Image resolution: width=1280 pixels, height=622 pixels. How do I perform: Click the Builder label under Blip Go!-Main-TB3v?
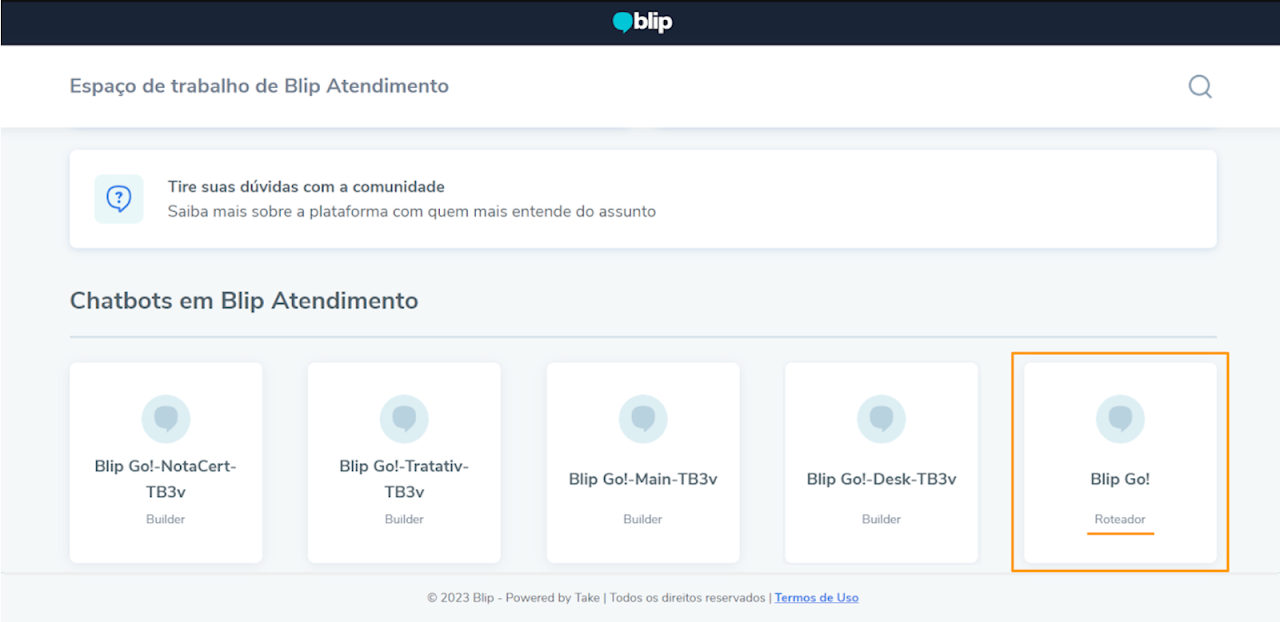tap(643, 519)
